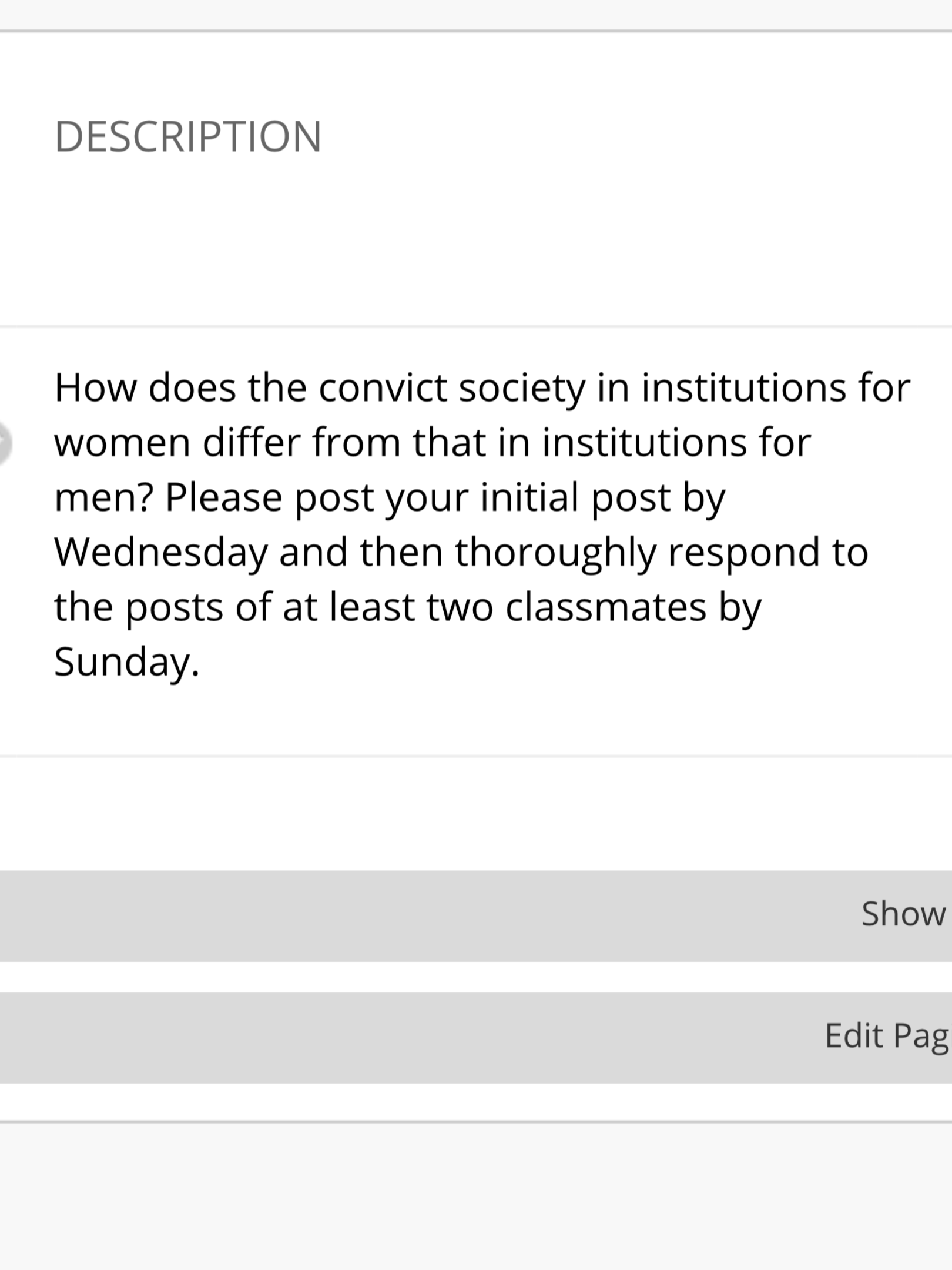Click the word 'Wednesday' in the prompt
This screenshot has width=952, height=1270.
click(x=160, y=553)
